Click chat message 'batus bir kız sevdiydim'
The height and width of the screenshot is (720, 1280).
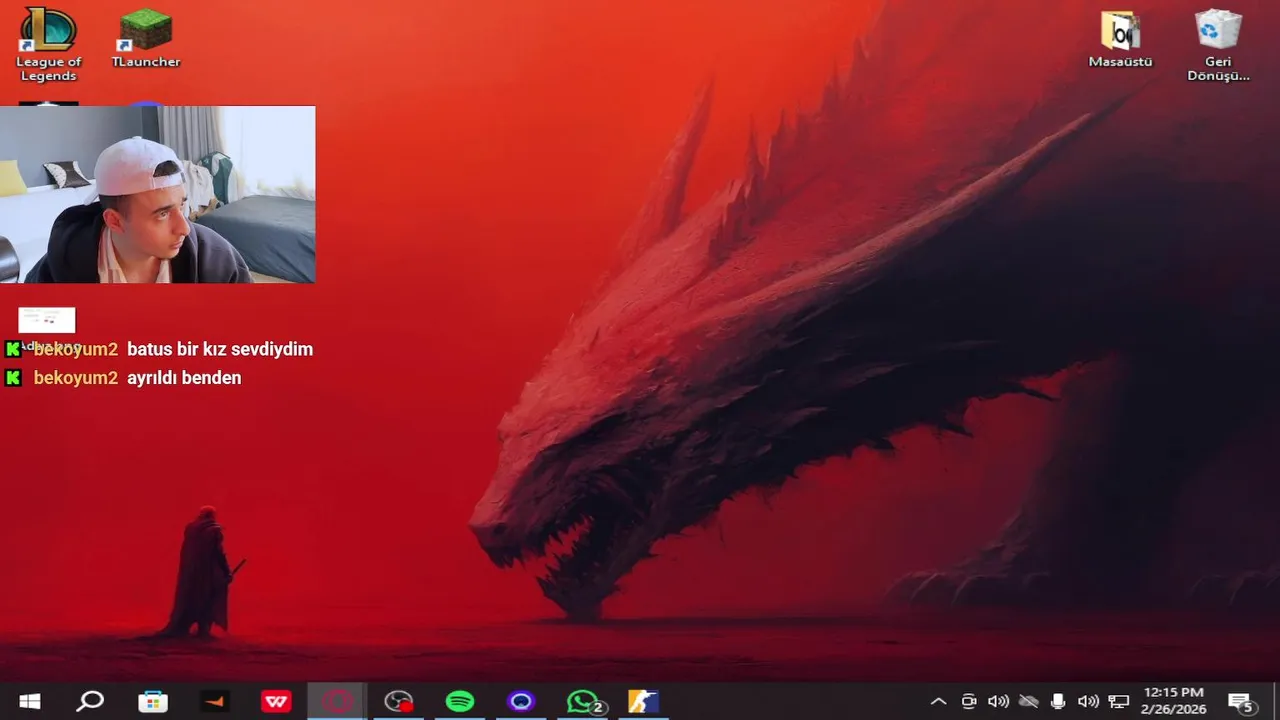tap(220, 349)
